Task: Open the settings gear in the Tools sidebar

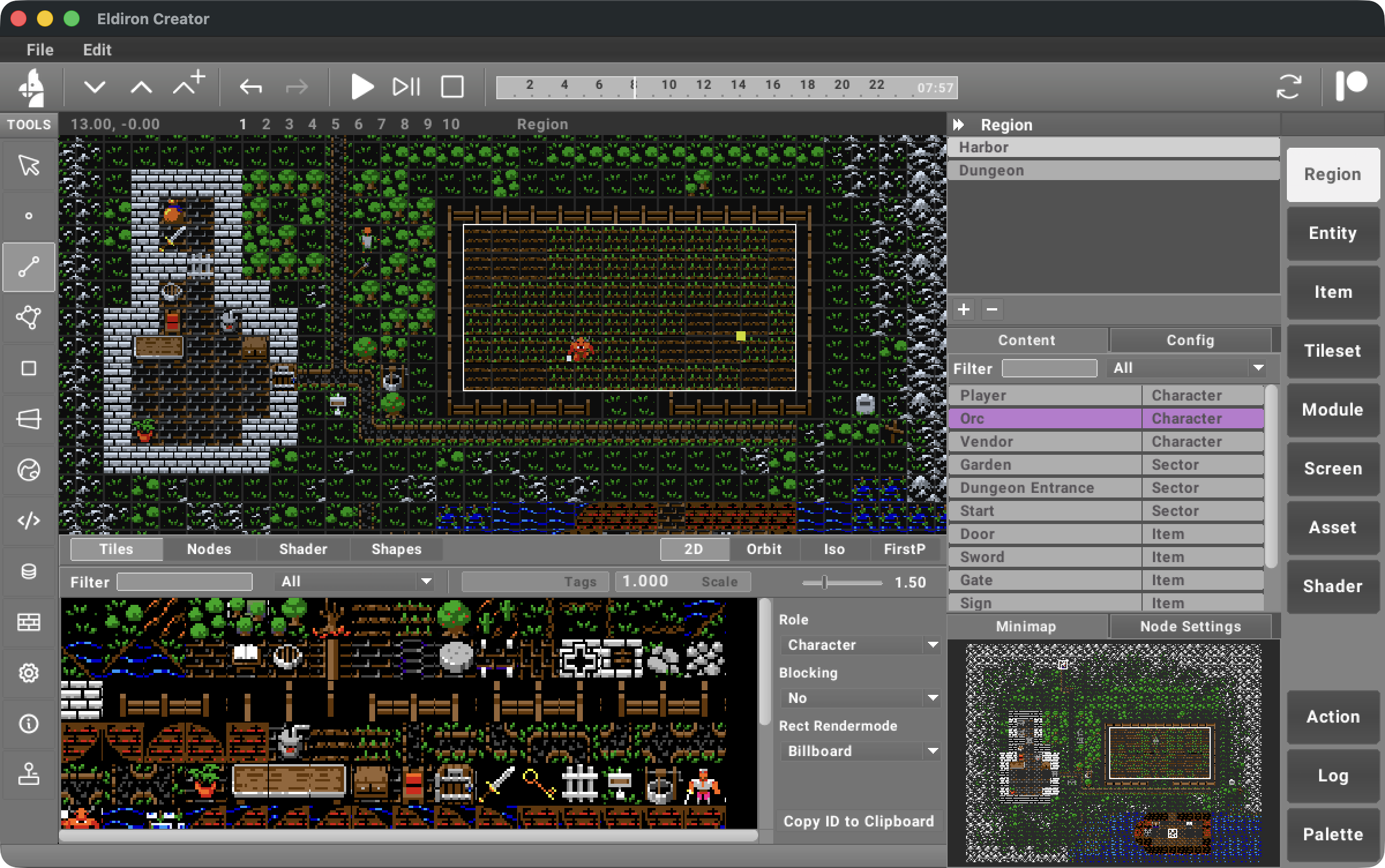Action: [28, 672]
